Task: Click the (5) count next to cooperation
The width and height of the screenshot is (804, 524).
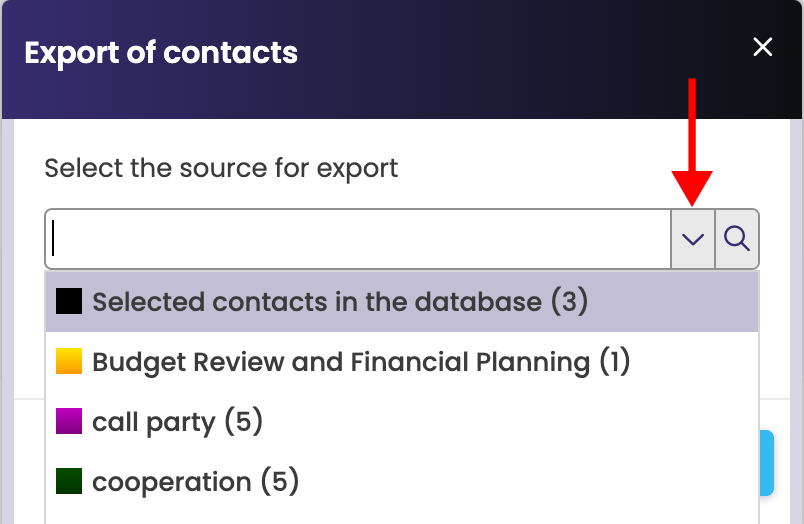Action: tap(280, 482)
